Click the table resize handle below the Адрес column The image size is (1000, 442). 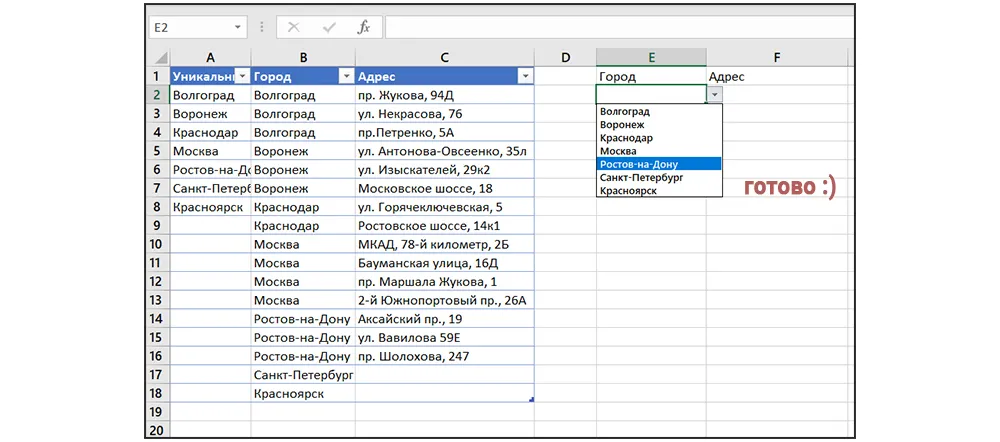pos(531,400)
